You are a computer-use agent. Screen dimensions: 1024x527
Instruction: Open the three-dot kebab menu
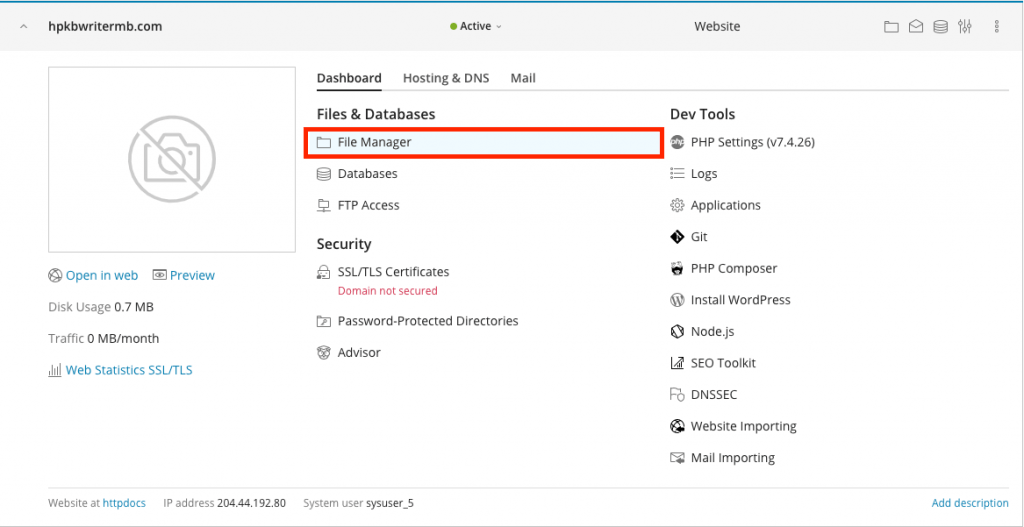point(997,27)
